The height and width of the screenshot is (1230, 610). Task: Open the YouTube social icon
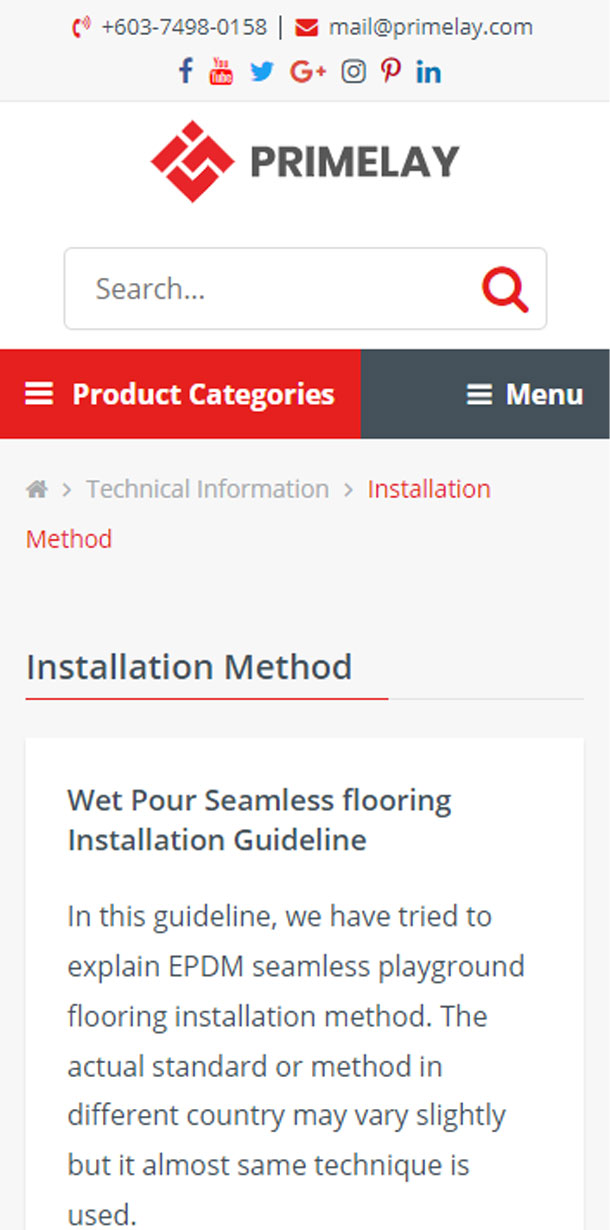[x=221, y=71]
